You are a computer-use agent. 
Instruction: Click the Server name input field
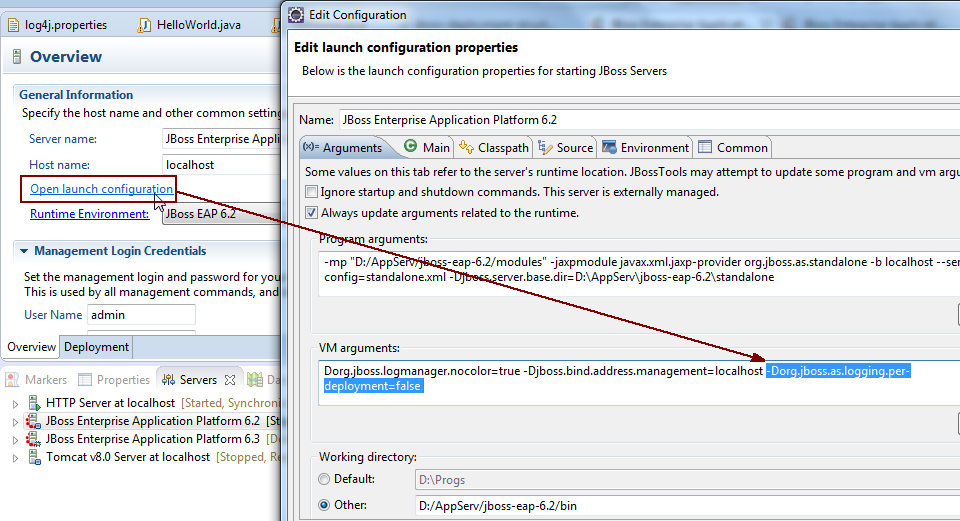[x=221, y=139]
